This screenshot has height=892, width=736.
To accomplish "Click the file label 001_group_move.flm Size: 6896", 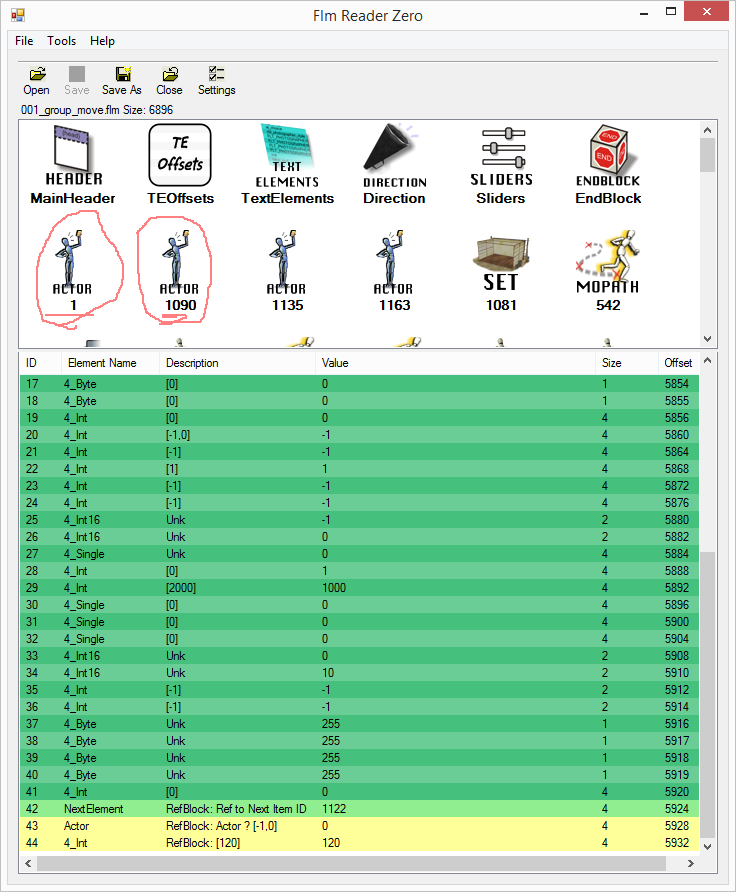I will tap(97, 110).
